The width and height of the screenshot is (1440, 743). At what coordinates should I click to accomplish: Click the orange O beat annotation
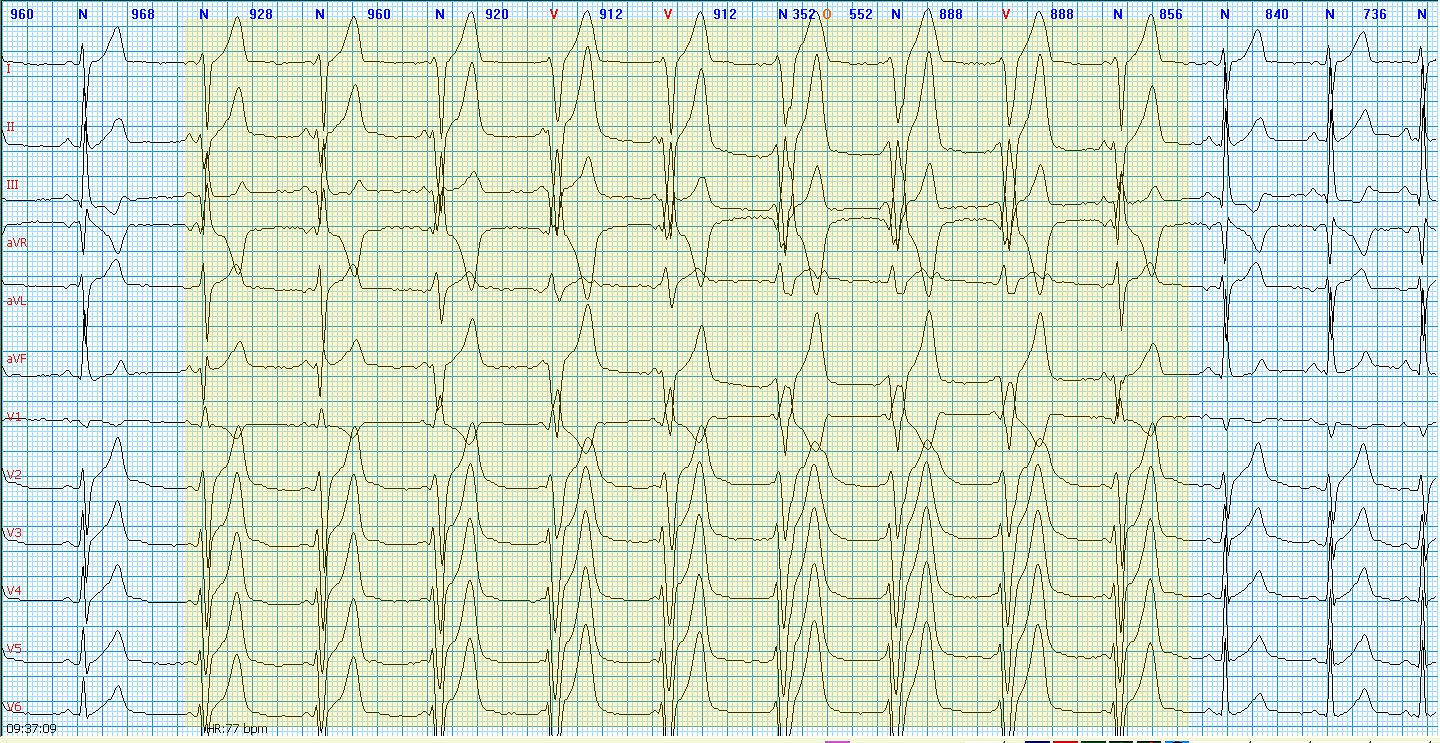(x=826, y=14)
